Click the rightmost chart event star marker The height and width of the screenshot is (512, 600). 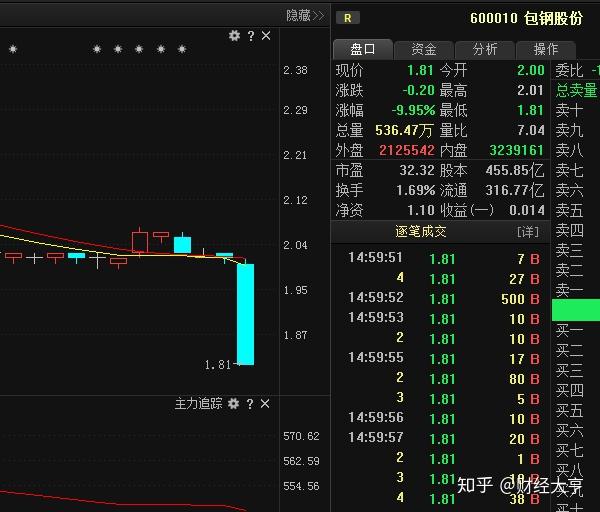[182, 49]
